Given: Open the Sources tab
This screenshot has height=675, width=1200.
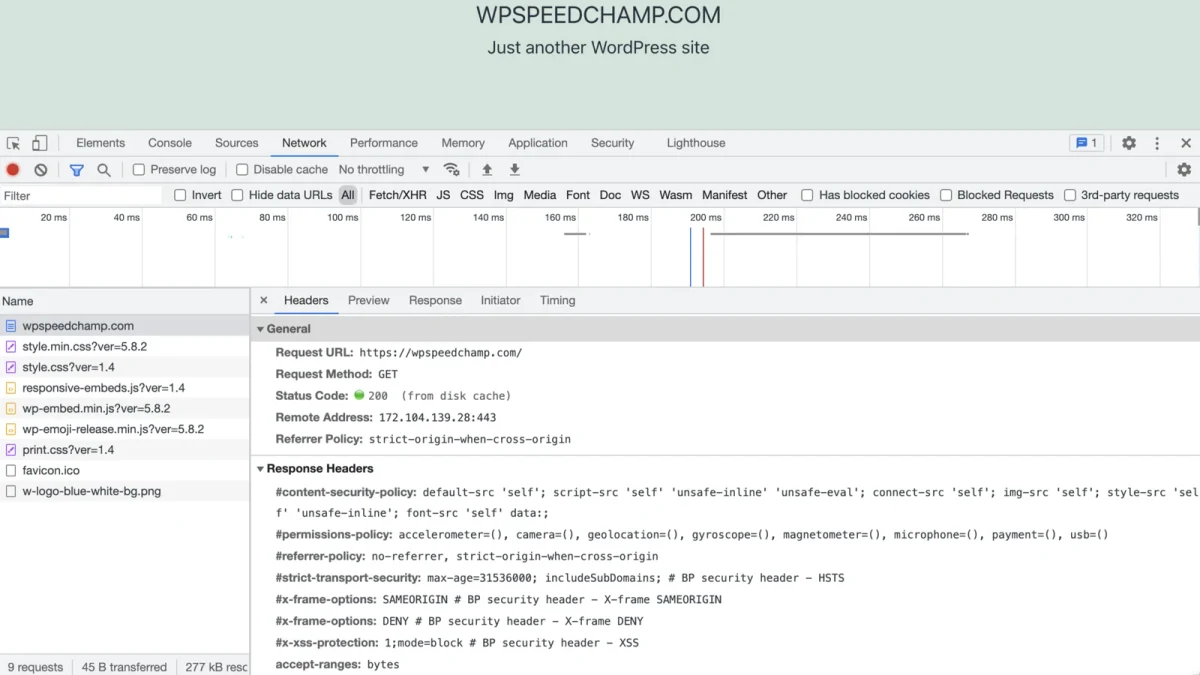Looking at the screenshot, I should tap(237, 143).
